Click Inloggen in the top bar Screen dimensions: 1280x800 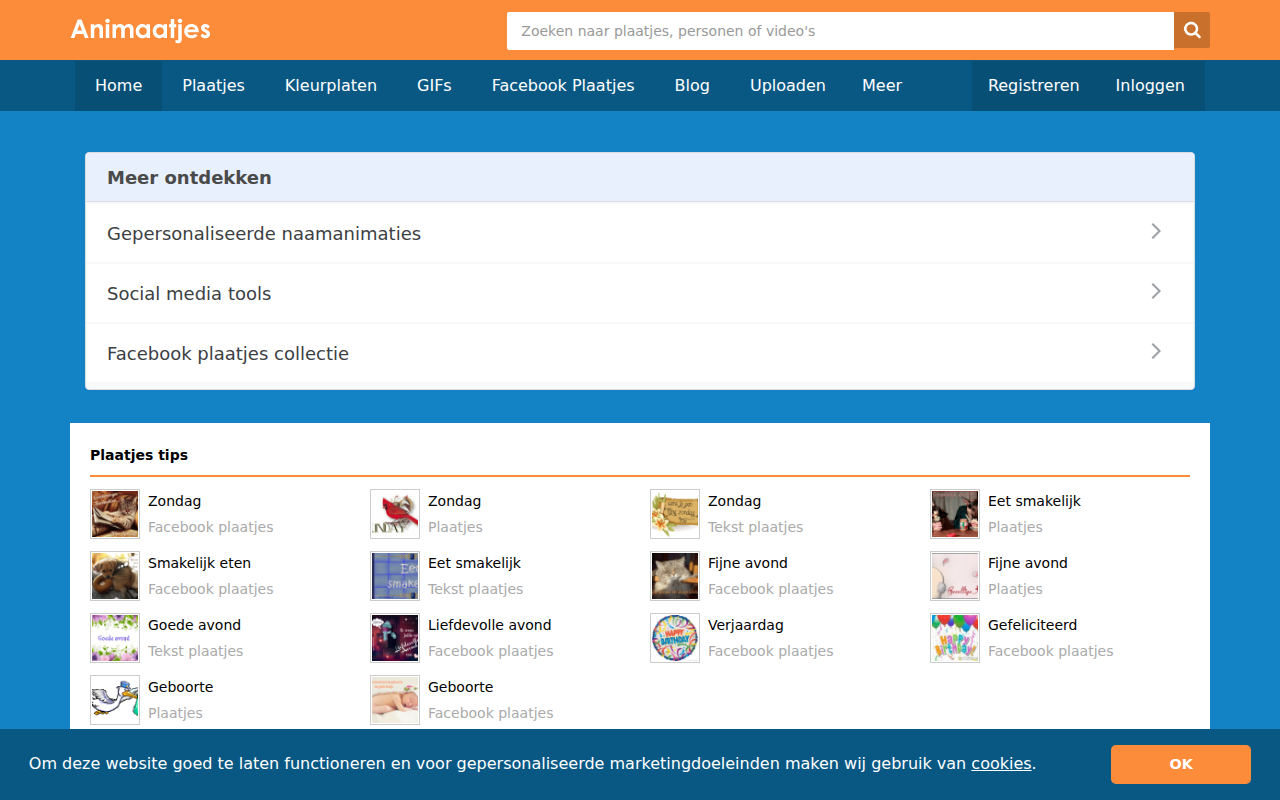coord(1150,86)
